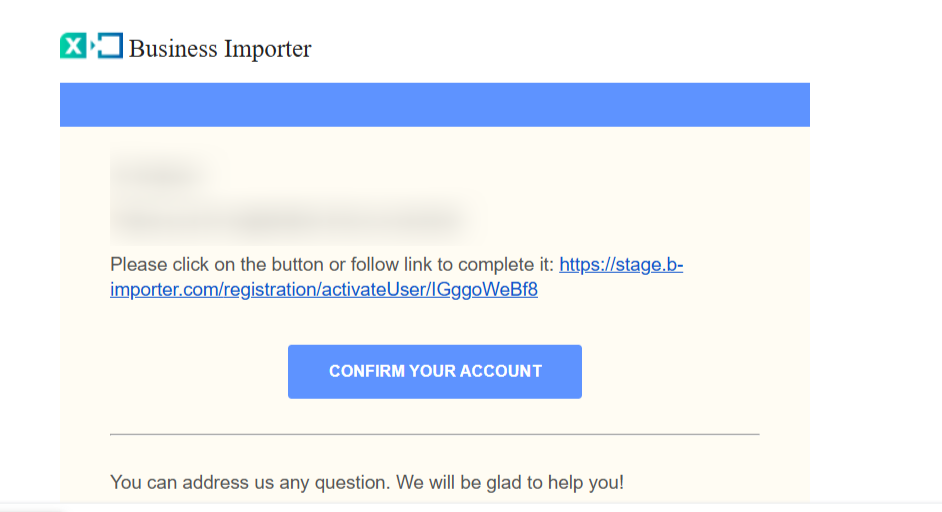Viewport: 942px width, 512px height.
Task: Follow the registration/activateUser/IGggoWeBf8 link
Action: coord(324,291)
